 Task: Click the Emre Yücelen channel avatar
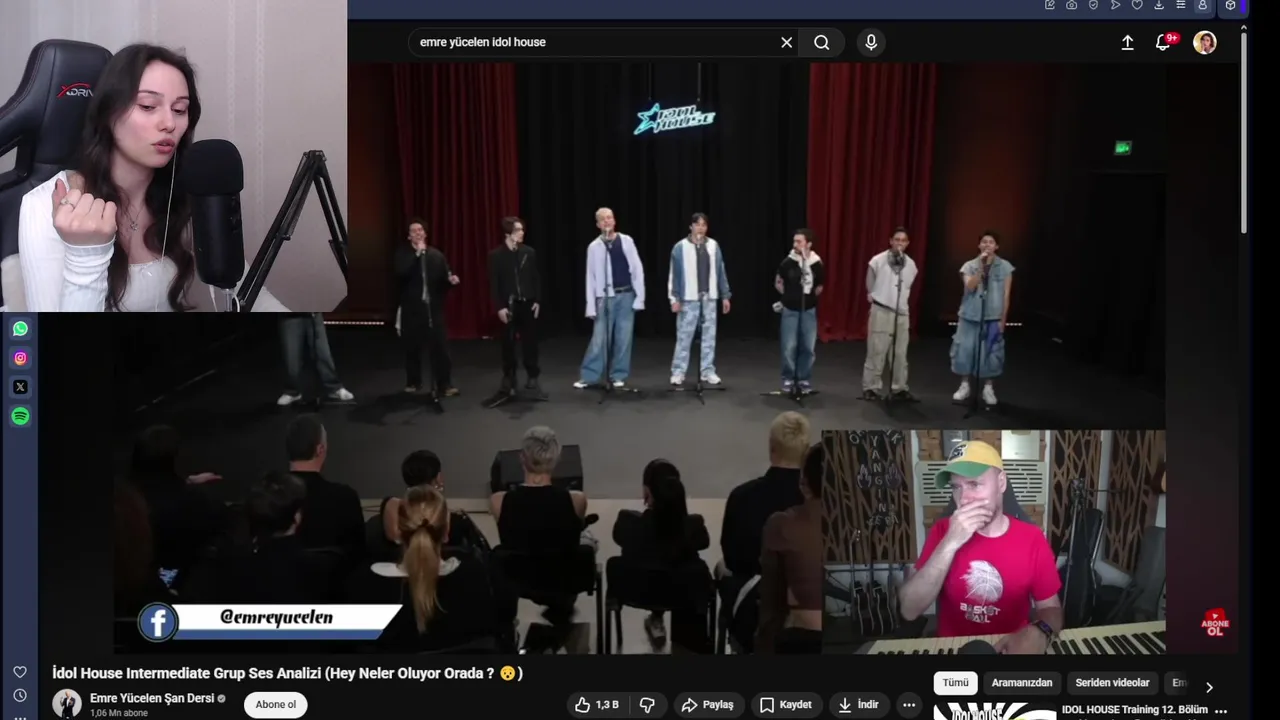pyautogui.click(x=67, y=703)
